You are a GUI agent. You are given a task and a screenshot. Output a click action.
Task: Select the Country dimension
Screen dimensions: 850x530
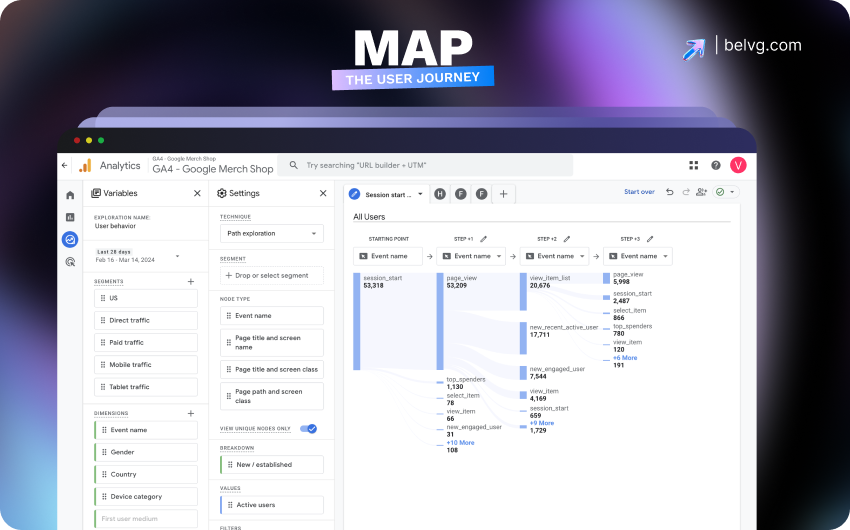coord(146,474)
